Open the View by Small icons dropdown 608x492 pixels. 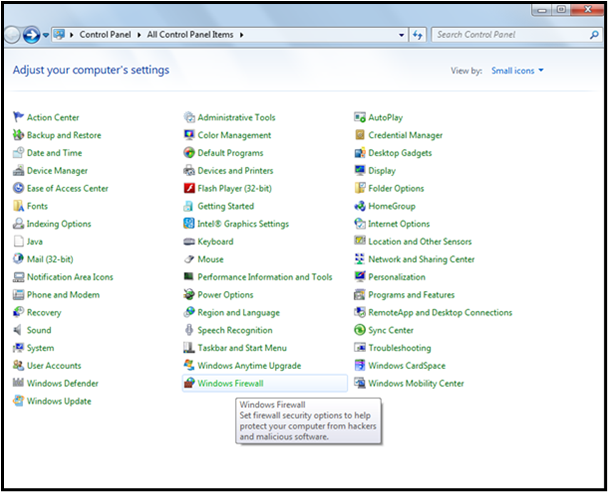(518, 71)
